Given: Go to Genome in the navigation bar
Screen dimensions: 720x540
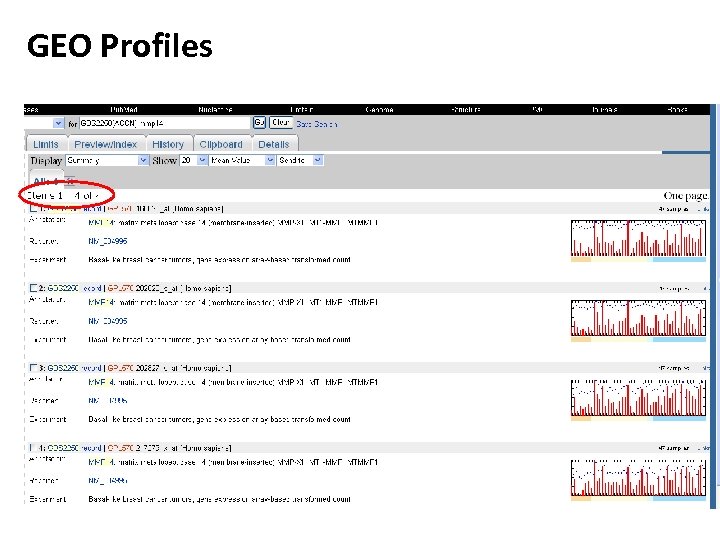Looking at the screenshot, I should pos(379,110).
